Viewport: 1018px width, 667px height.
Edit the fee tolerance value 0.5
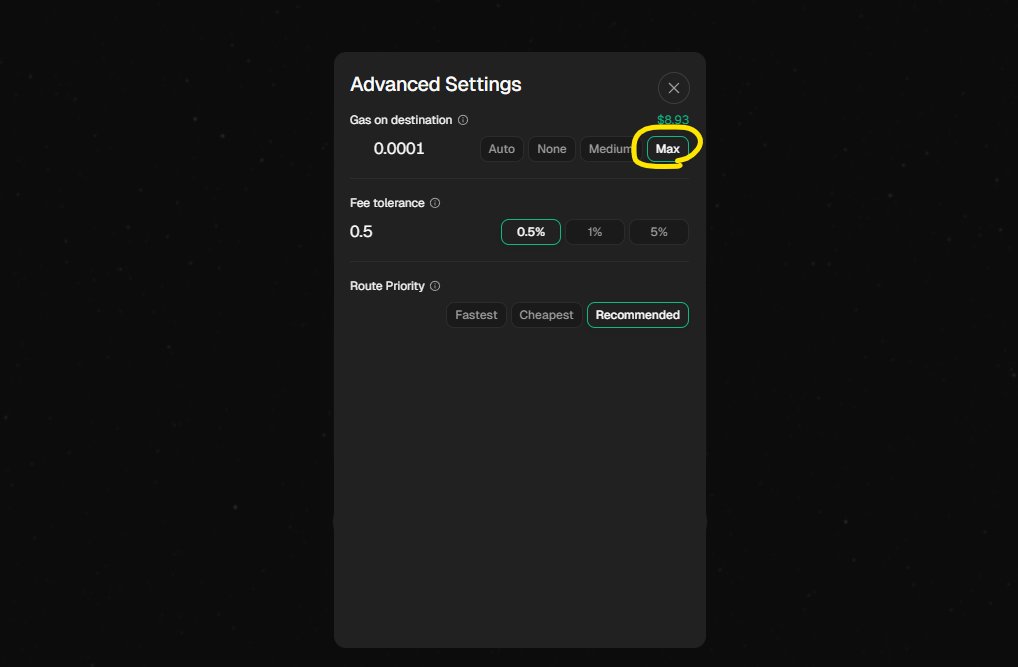tap(361, 232)
